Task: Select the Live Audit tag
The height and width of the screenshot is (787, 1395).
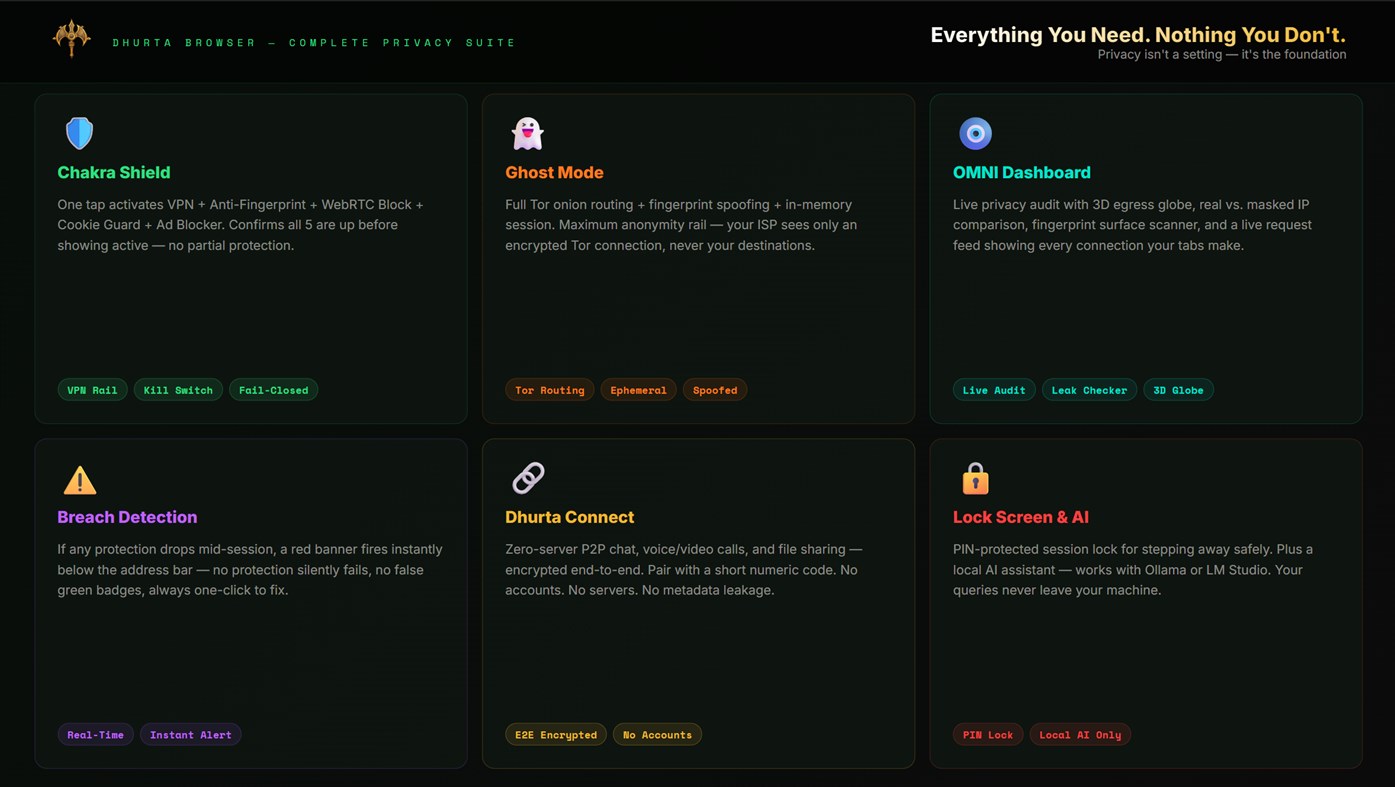Action: coord(994,390)
